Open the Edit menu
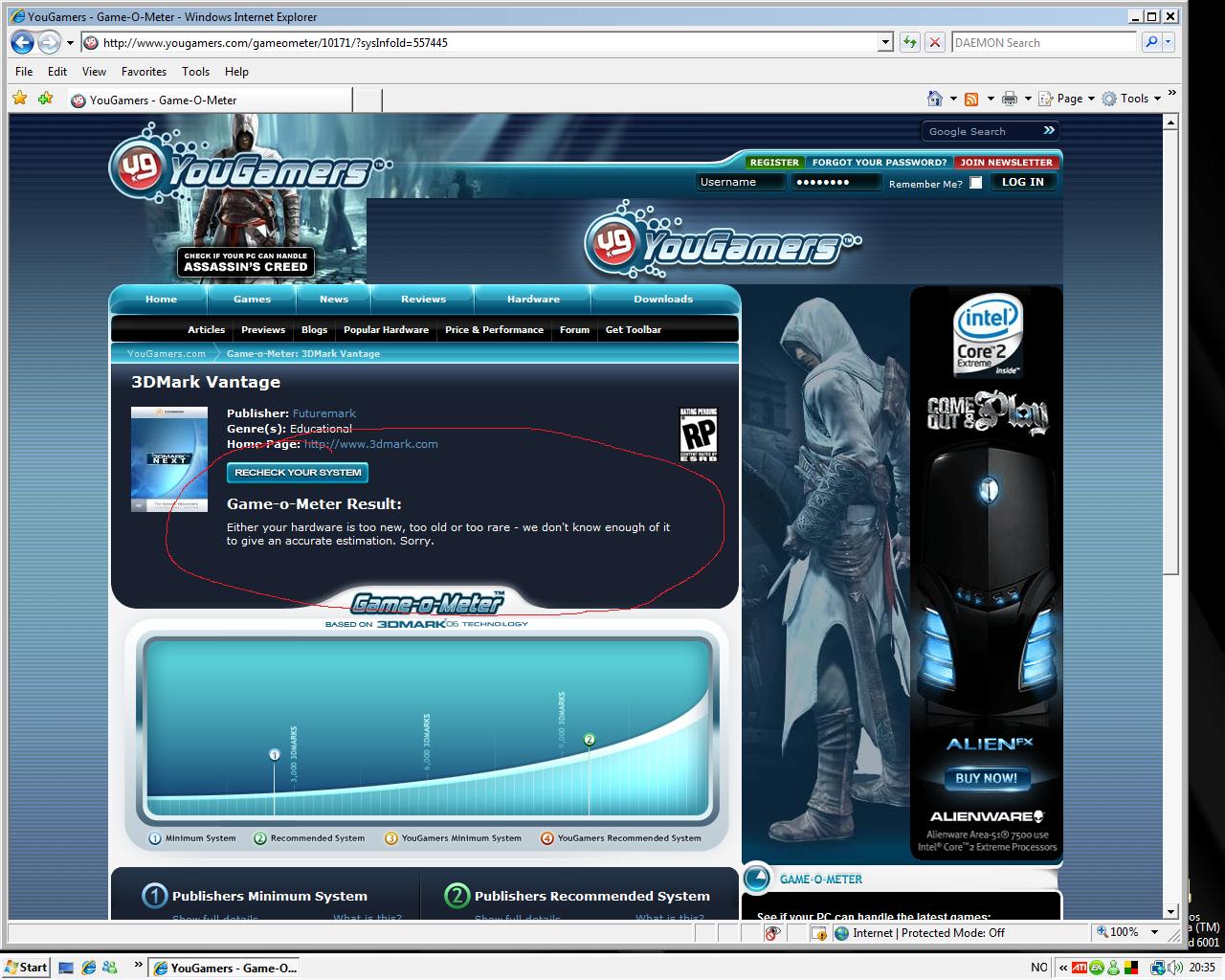This screenshot has height=980, width=1225. [x=57, y=72]
